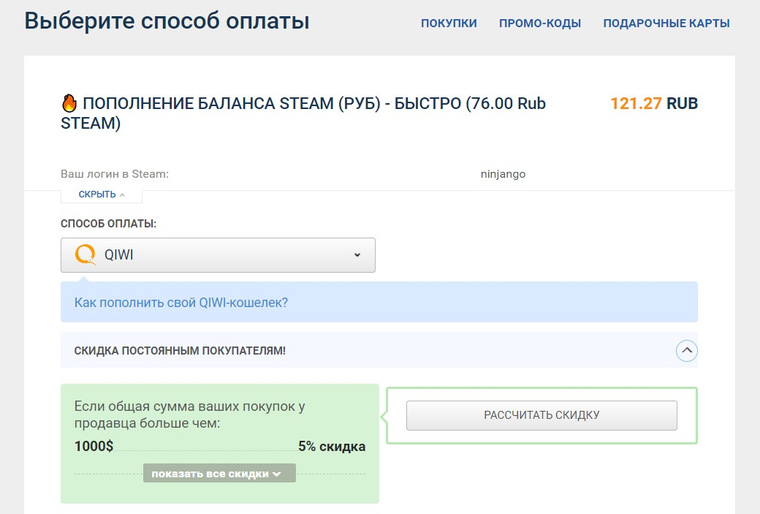Click the Steam login value ninjango
This screenshot has width=760, height=514.
503,174
